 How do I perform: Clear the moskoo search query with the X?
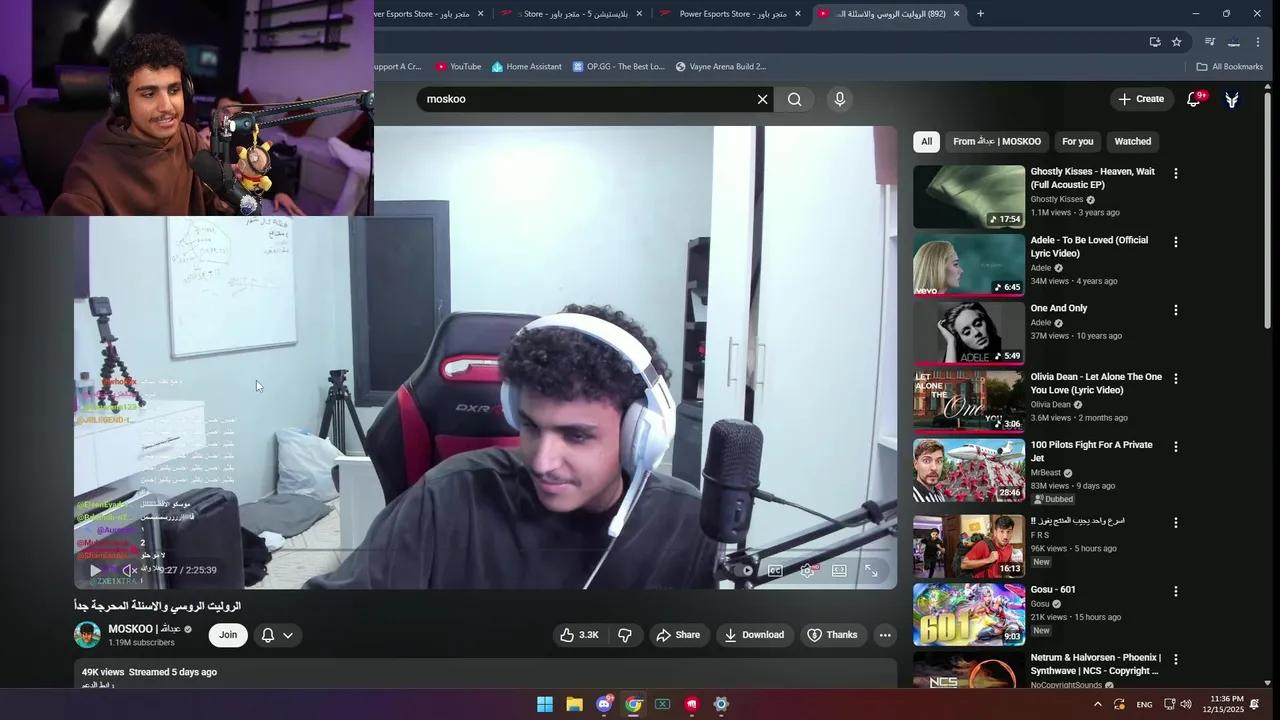tap(762, 99)
